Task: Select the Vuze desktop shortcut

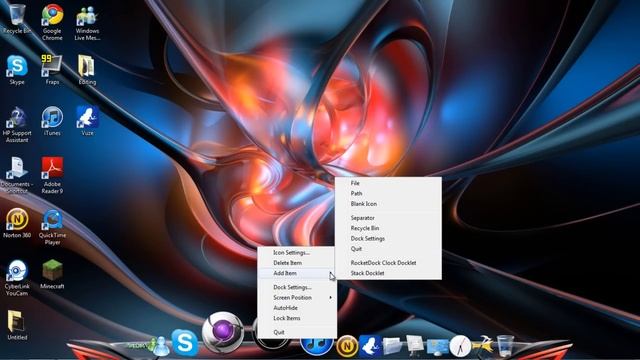Action: point(87,121)
